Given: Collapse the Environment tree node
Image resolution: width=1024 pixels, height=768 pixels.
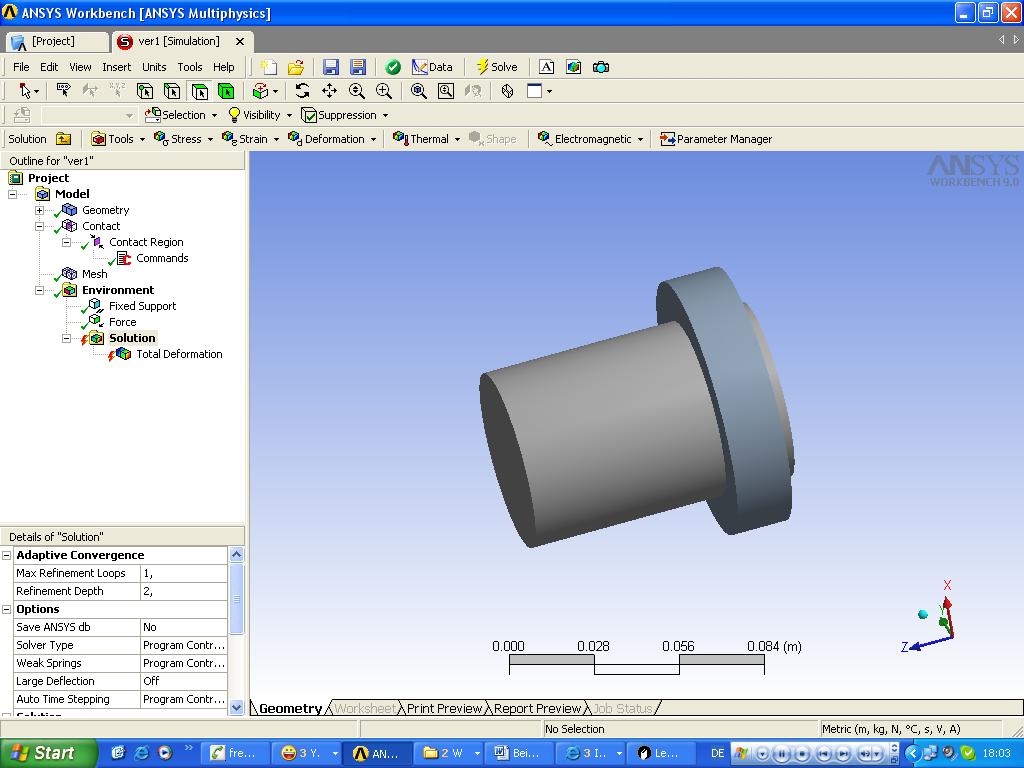Looking at the screenshot, I should (x=39, y=290).
